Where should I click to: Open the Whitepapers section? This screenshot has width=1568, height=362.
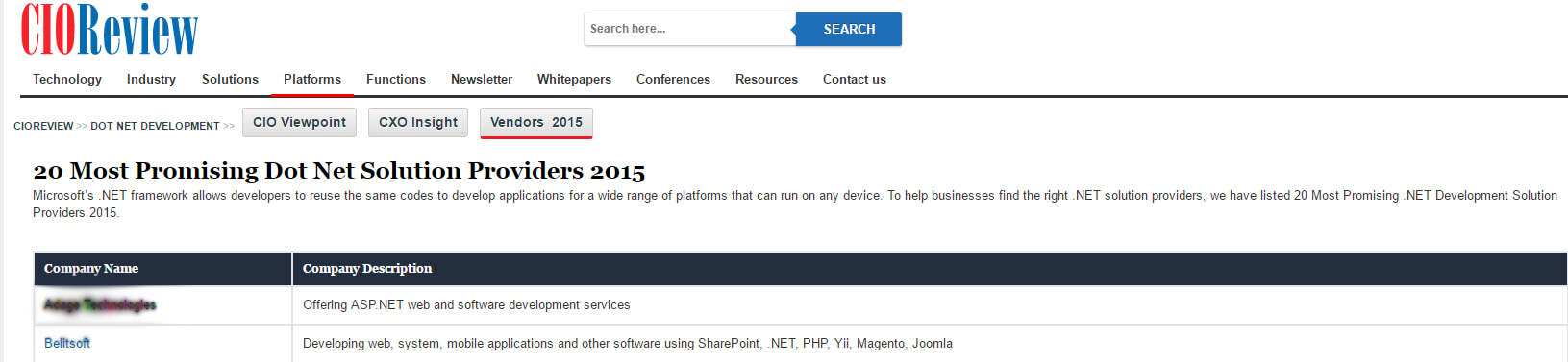pyautogui.click(x=574, y=80)
